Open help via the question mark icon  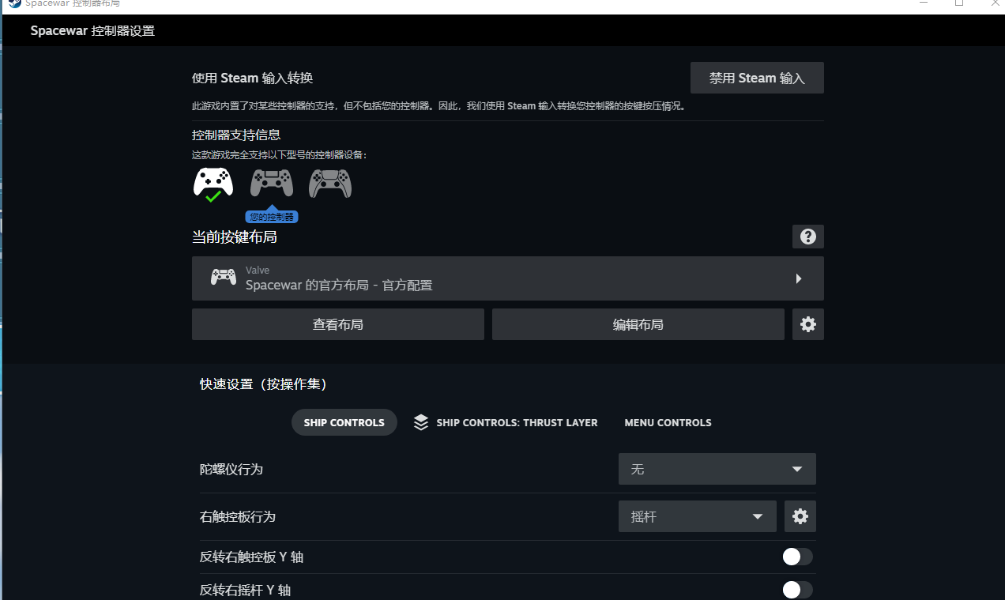pos(808,237)
